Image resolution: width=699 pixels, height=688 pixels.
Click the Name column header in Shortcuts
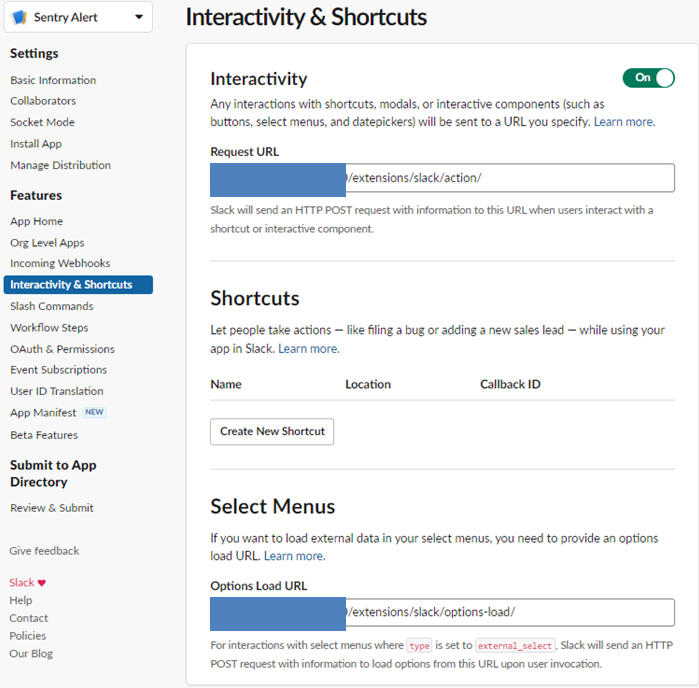226,384
